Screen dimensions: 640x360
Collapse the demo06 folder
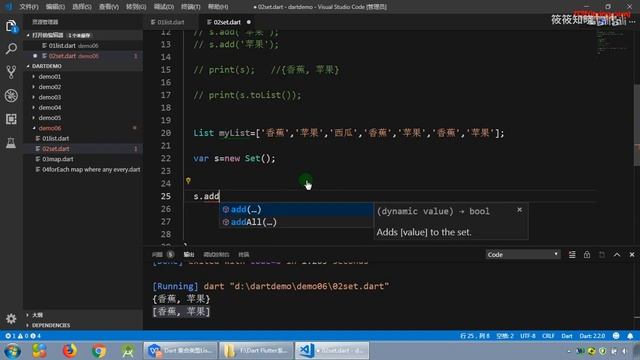click(x=49, y=128)
